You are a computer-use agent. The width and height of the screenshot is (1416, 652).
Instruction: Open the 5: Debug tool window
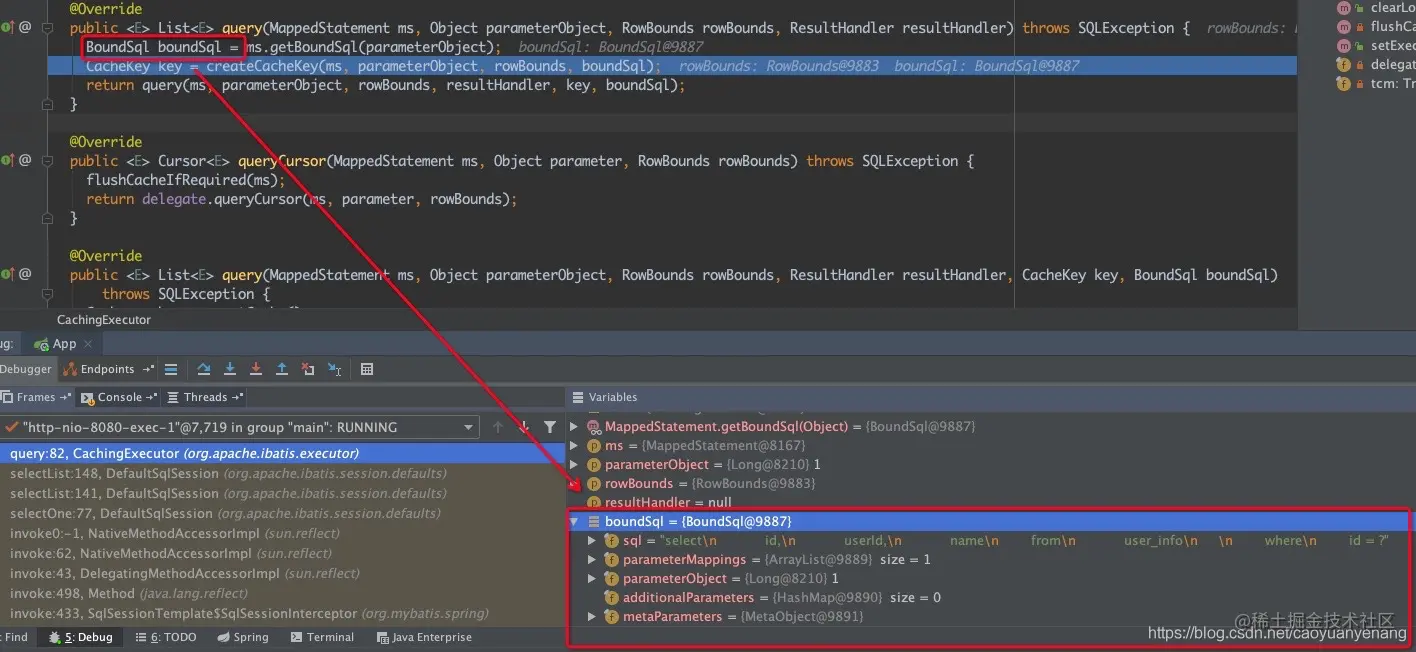coord(80,637)
